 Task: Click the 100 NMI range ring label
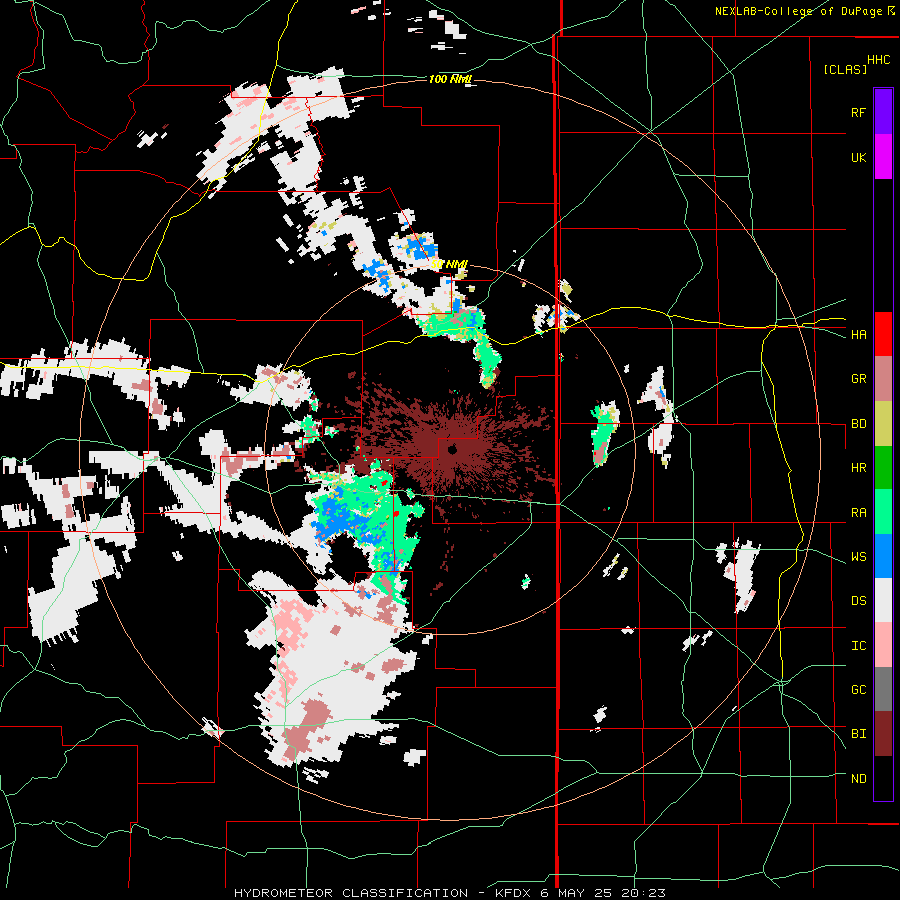(450, 79)
